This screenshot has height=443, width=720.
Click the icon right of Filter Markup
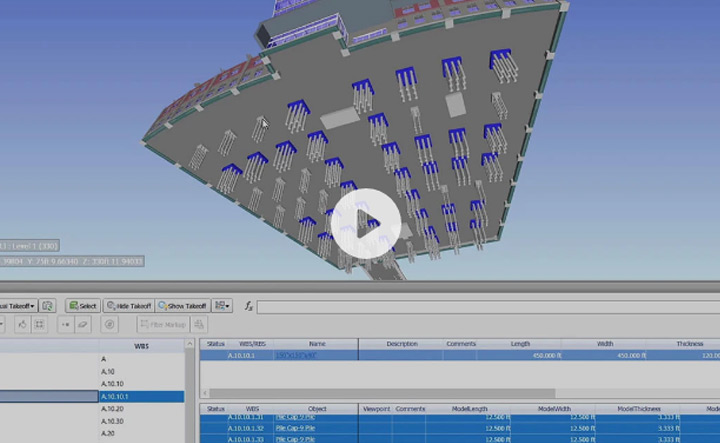[x=199, y=325]
